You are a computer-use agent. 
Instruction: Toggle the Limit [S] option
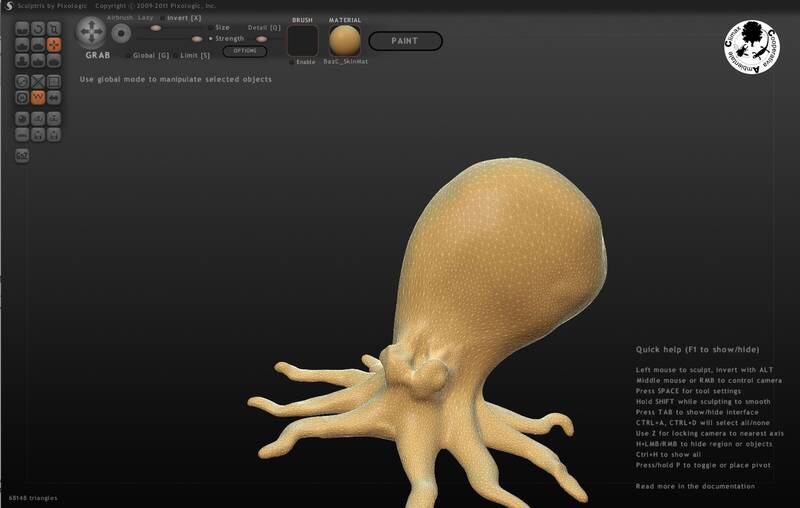(174, 55)
